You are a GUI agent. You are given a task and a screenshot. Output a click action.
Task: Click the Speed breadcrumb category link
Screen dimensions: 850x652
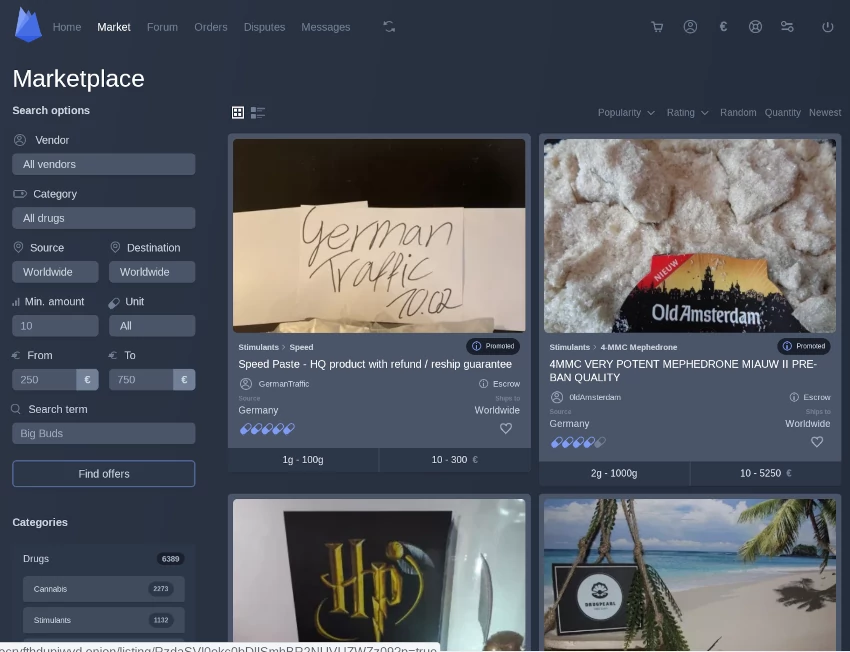coord(301,347)
